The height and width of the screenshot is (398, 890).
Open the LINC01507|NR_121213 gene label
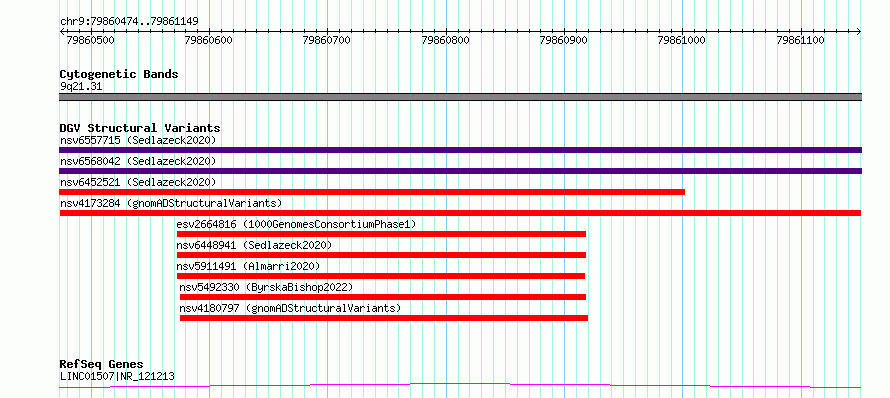pyautogui.click(x=117, y=376)
